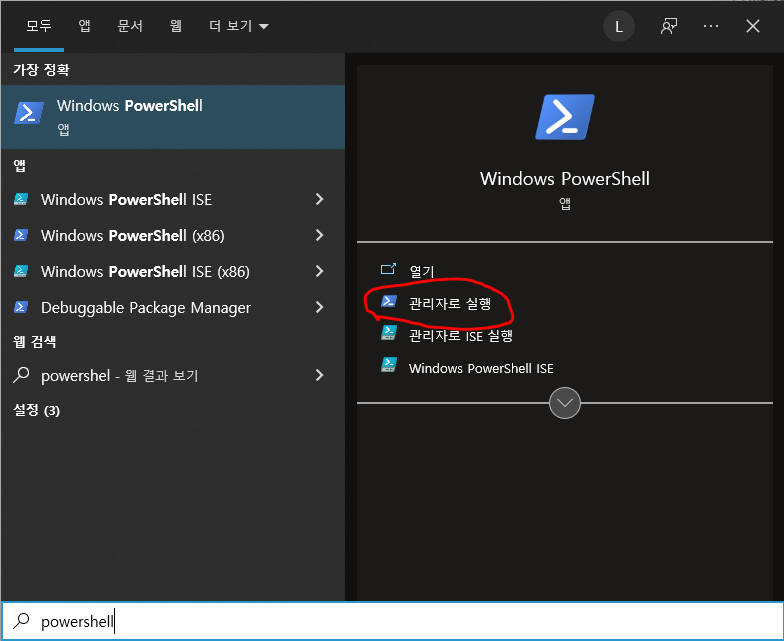Viewport: 784px width, 641px height.
Task: Switch to the 문서 tab
Action: (130, 26)
